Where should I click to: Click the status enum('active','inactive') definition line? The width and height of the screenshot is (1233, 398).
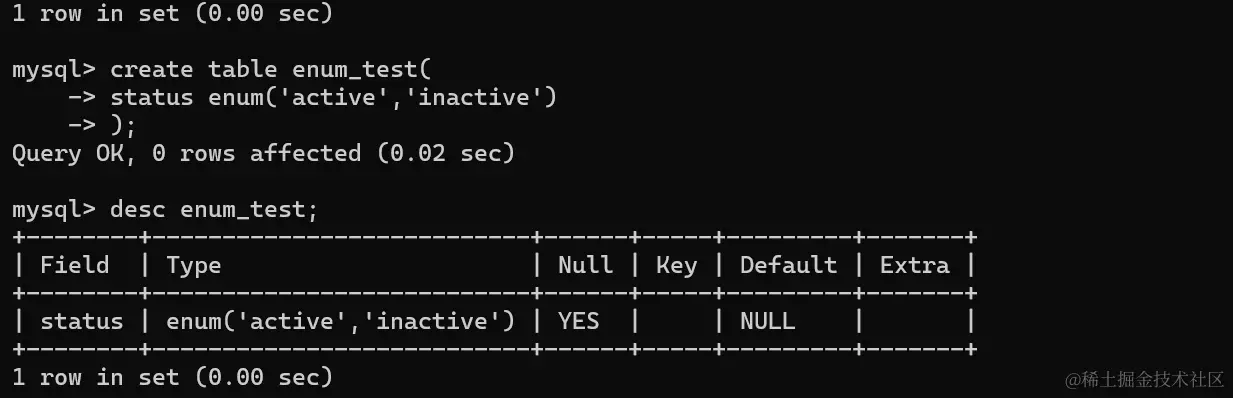pyautogui.click(x=332, y=98)
